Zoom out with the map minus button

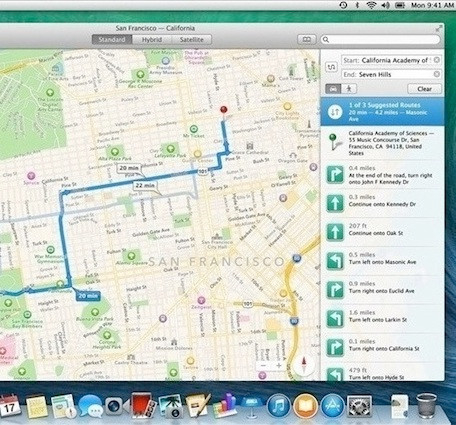[264, 366]
